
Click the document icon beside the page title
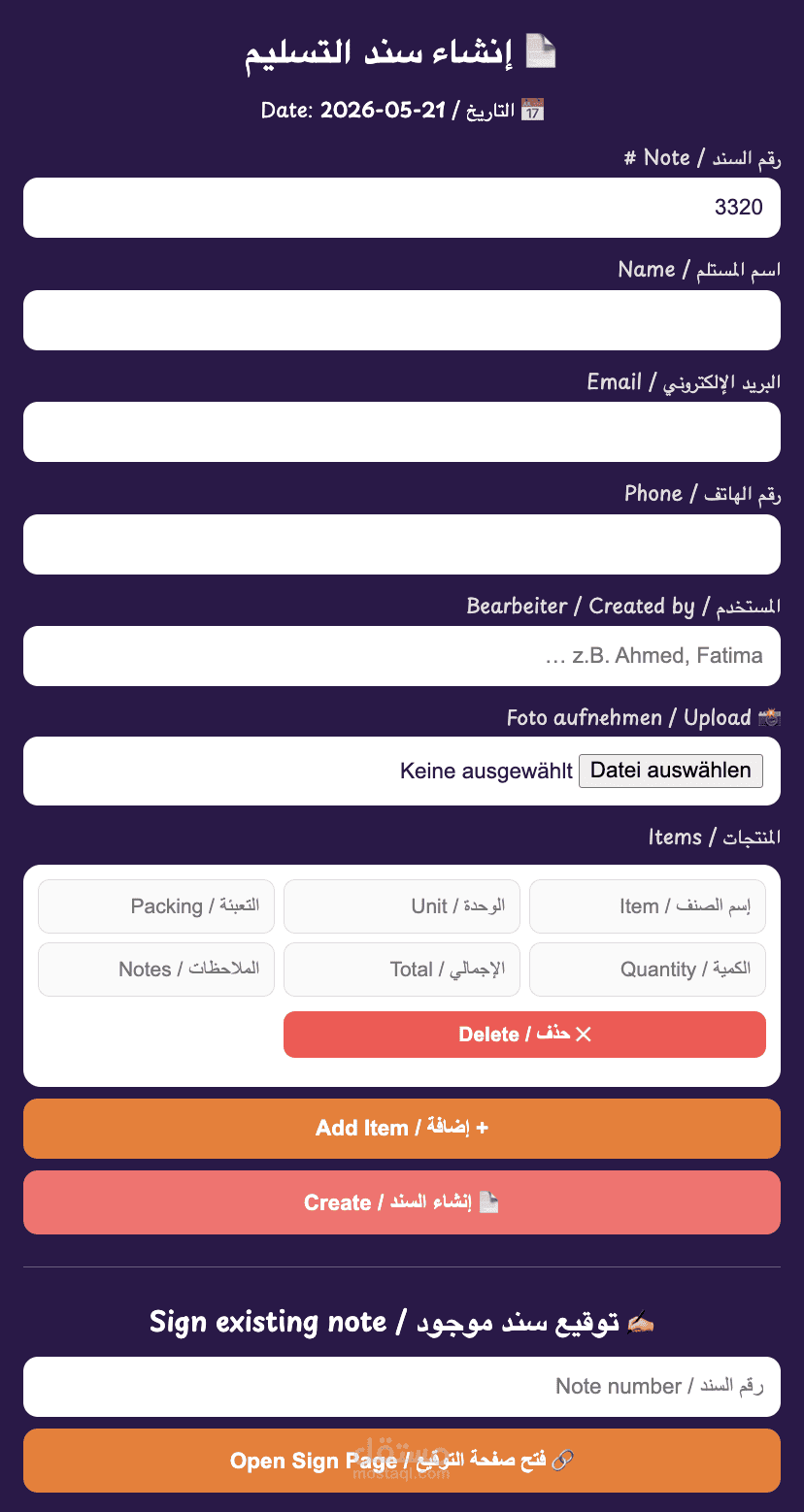point(541,51)
